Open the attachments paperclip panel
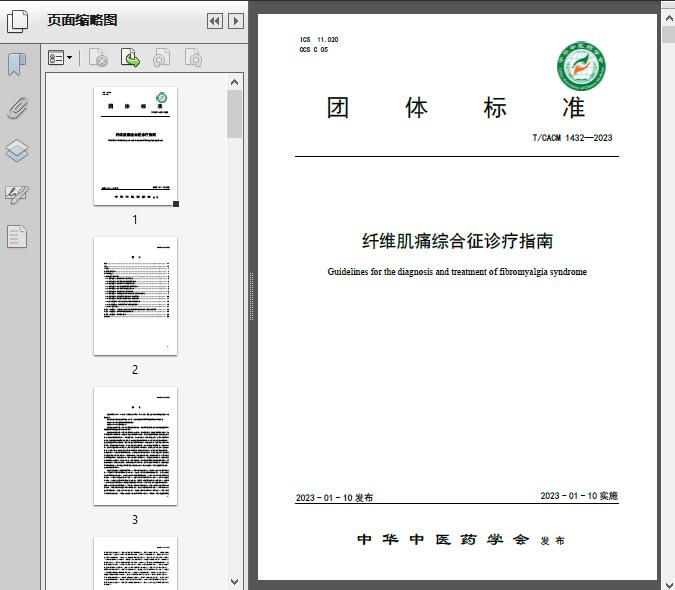This screenshot has width=675, height=590. pos(17,108)
